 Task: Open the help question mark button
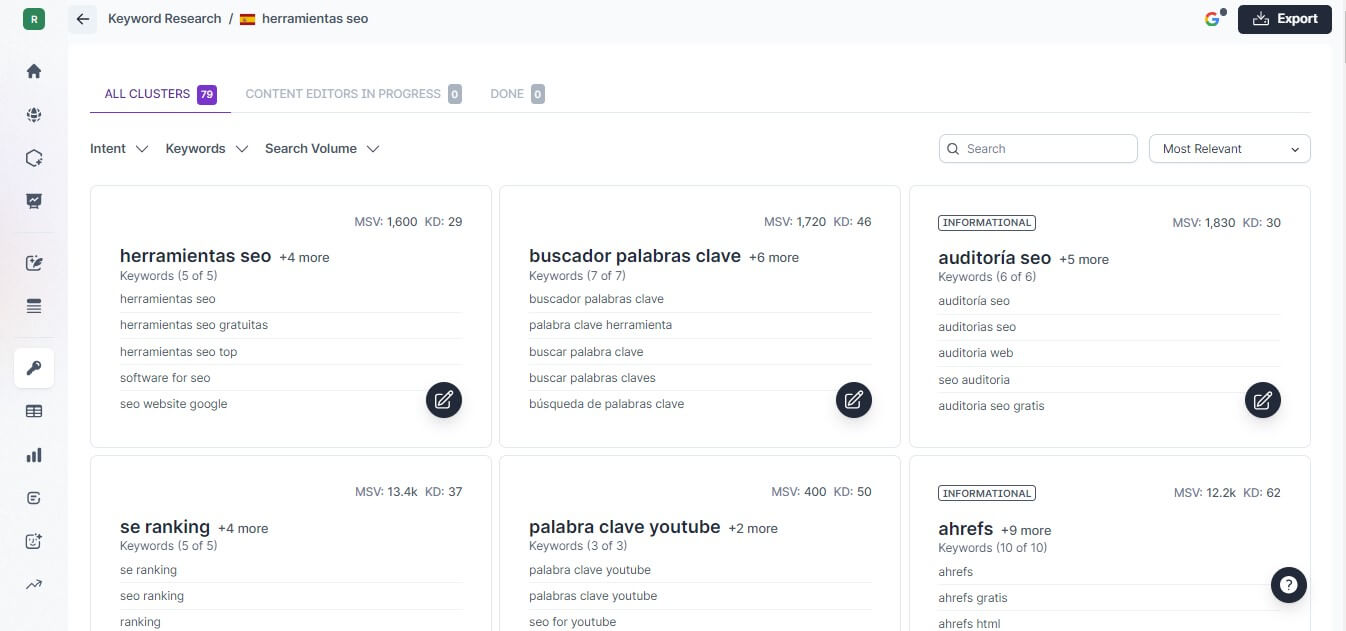1289,585
